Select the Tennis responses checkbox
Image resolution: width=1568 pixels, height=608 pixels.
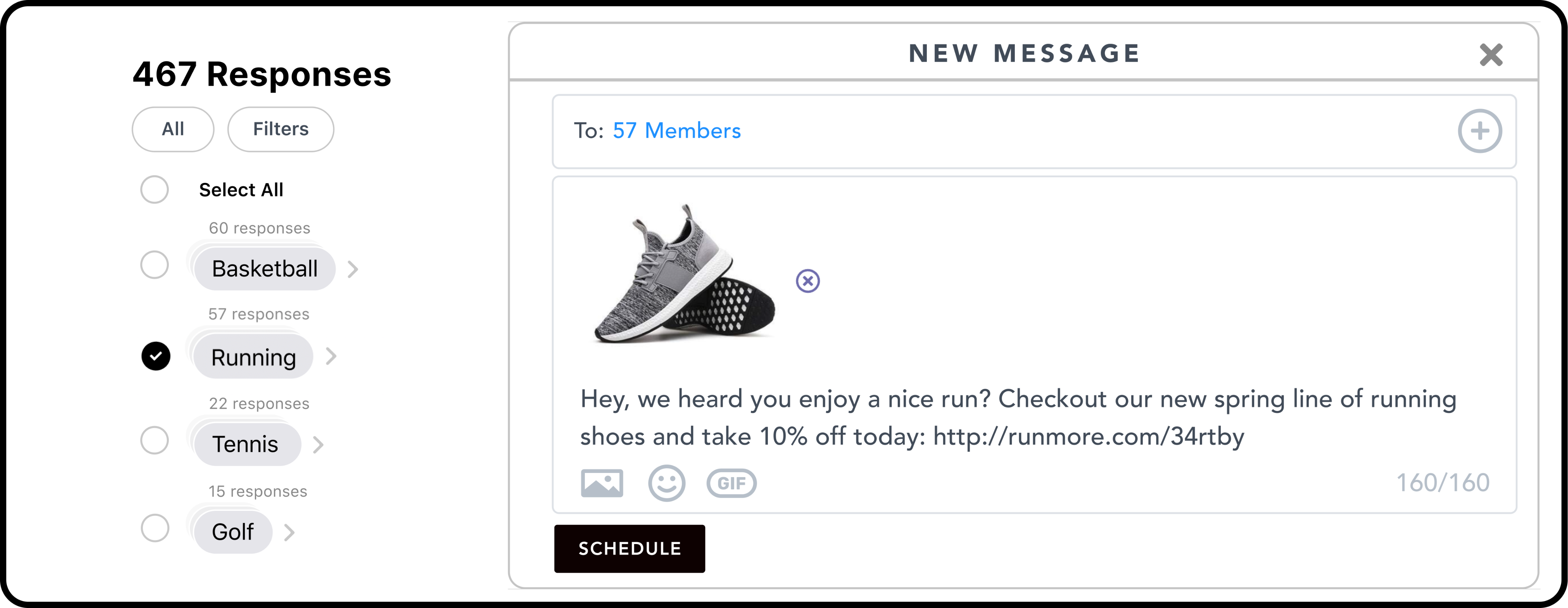pos(155,440)
